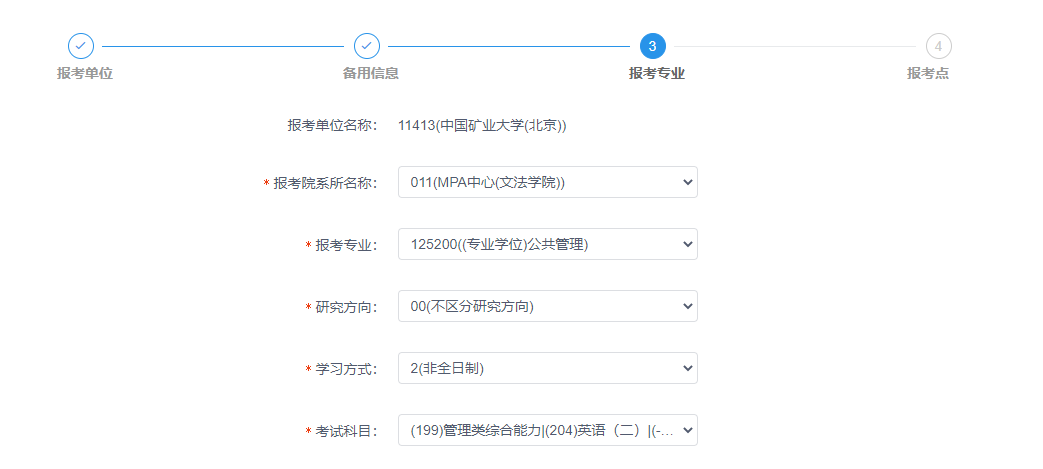Click the 11413(中国矿业大学(北京)) unit name text
1043x469 pixels.
[x=482, y=125]
